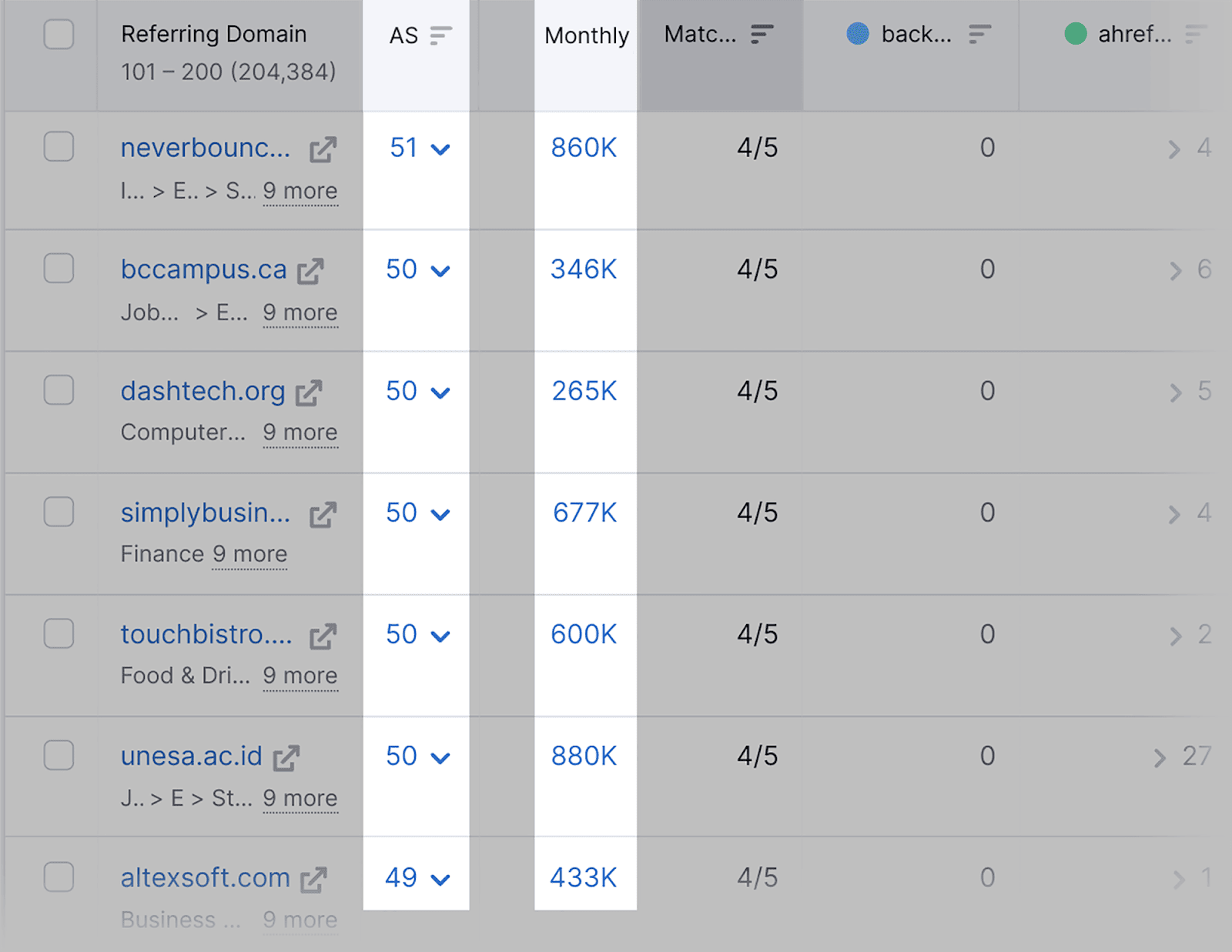Open touchbistro external link icon

point(323,635)
